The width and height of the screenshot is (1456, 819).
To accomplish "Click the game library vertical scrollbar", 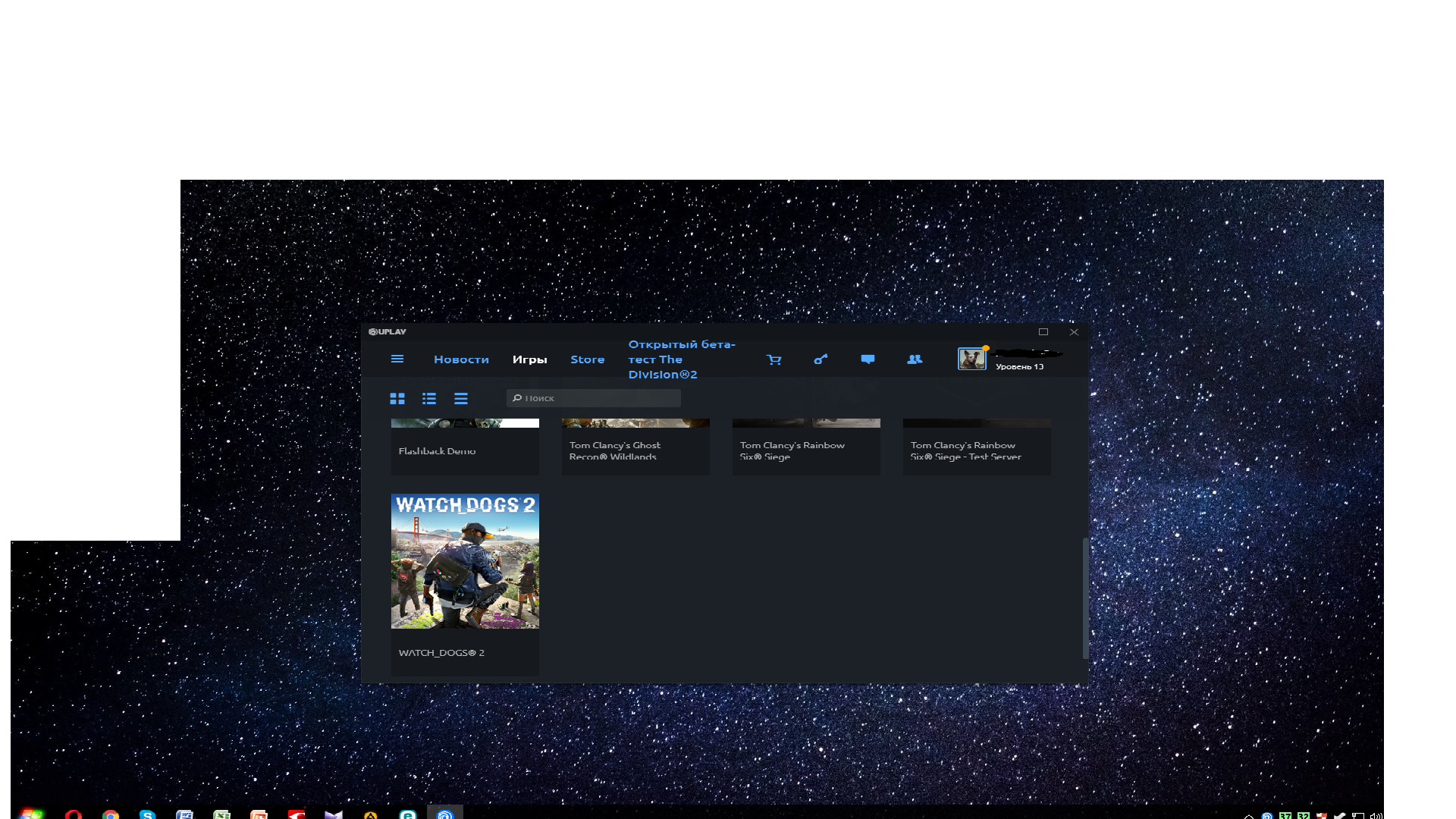I will tap(1085, 598).
